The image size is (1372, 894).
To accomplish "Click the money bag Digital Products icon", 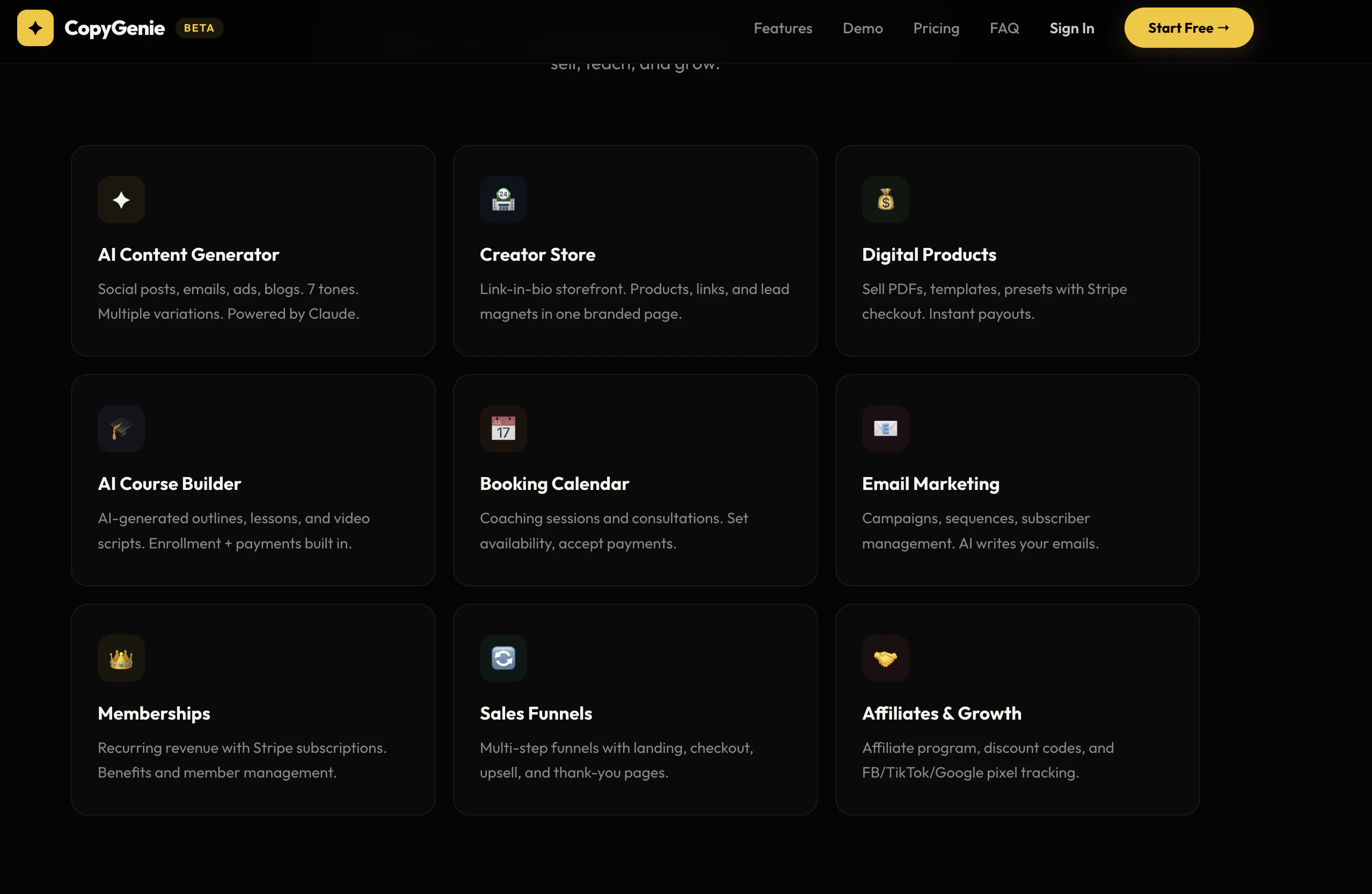I will coord(886,200).
